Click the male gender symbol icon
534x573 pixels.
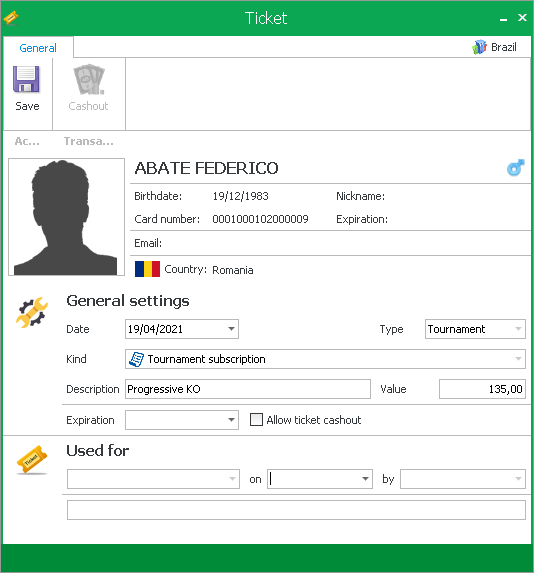tap(515, 168)
